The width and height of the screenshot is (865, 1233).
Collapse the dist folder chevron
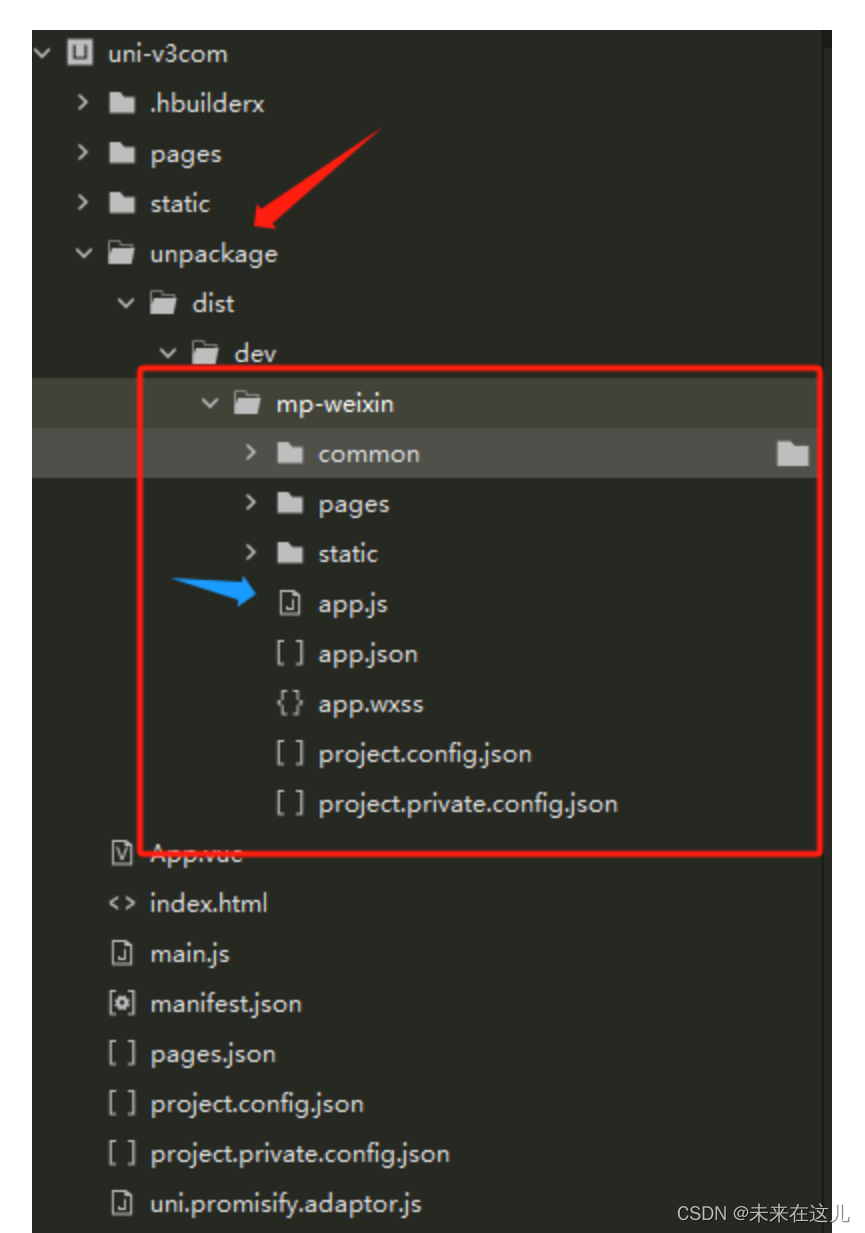point(125,303)
